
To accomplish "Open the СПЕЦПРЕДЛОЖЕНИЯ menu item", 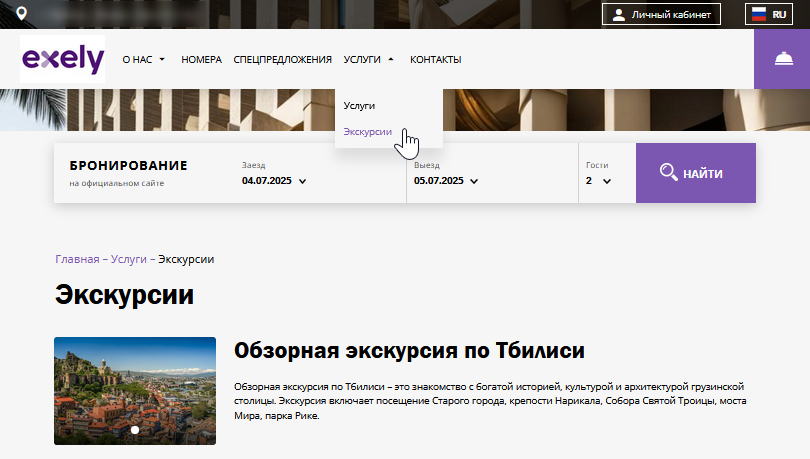I will click(x=282, y=60).
